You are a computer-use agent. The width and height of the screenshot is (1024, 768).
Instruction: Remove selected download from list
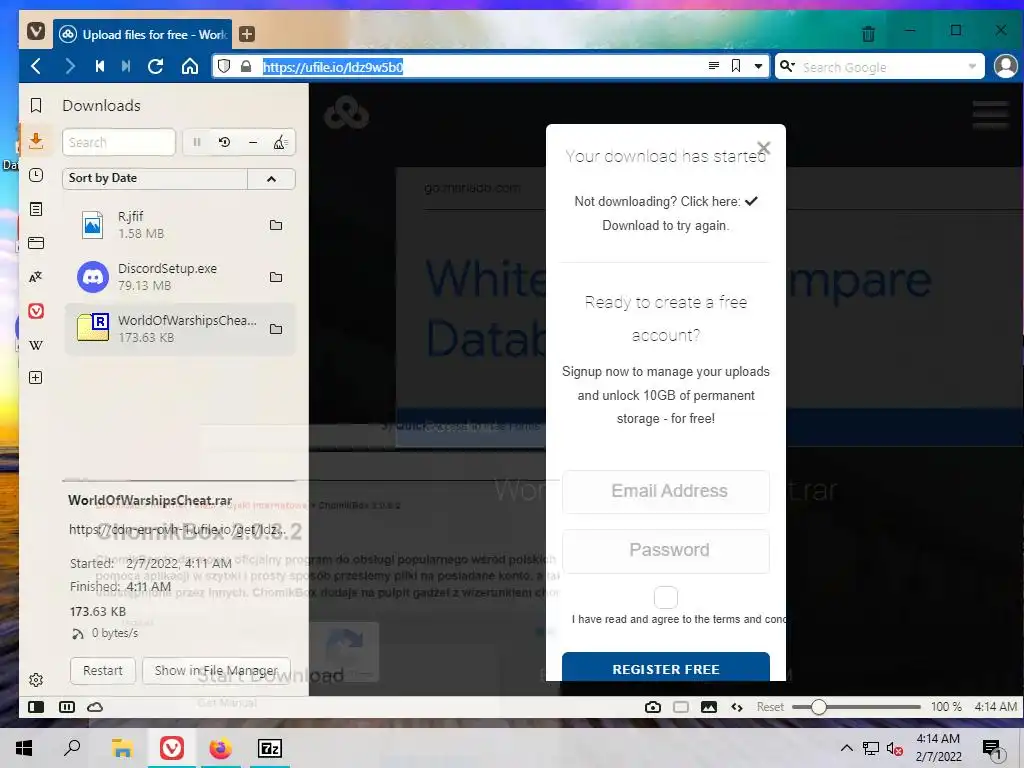[253, 142]
